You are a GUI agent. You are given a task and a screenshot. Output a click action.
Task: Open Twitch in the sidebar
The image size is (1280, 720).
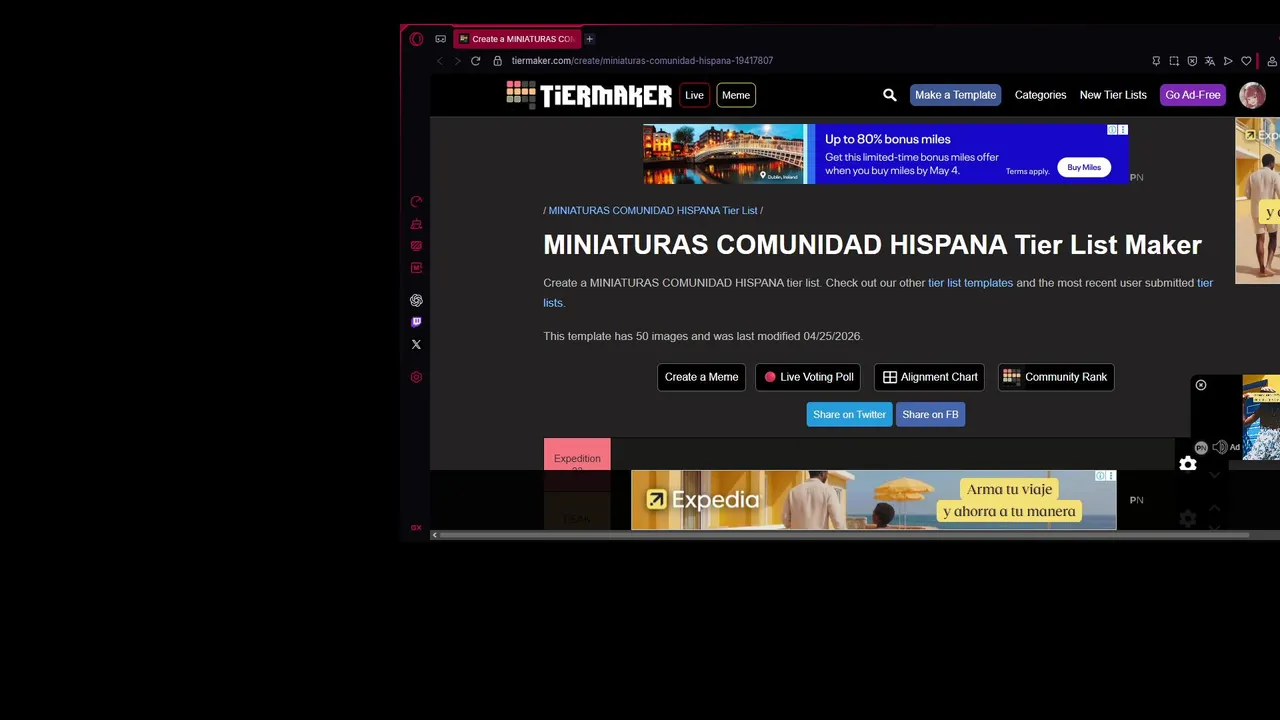416,322
